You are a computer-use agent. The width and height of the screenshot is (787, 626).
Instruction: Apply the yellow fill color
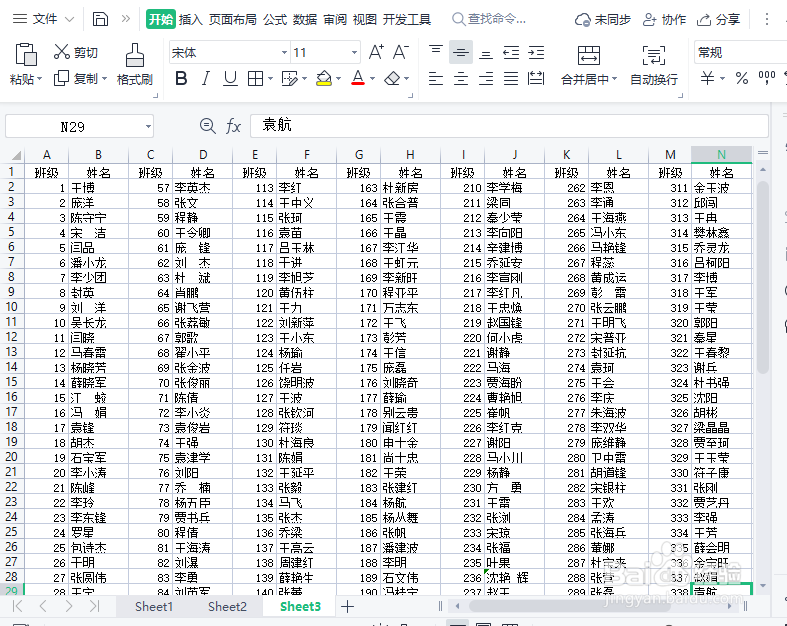click(x=324, y=78)
